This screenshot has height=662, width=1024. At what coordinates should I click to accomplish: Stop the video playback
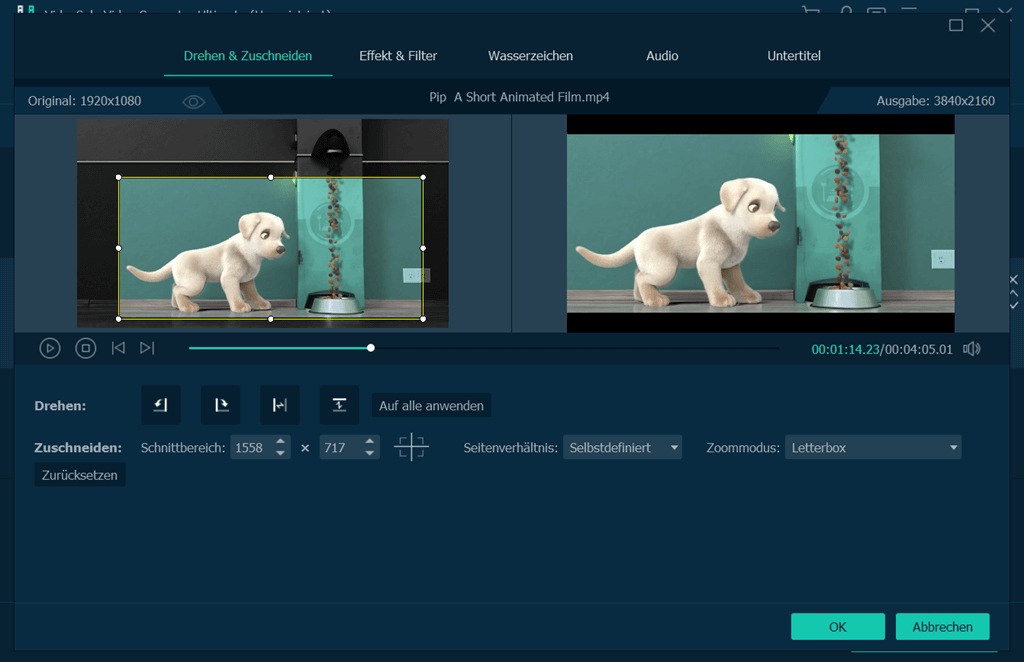(86, 349)
